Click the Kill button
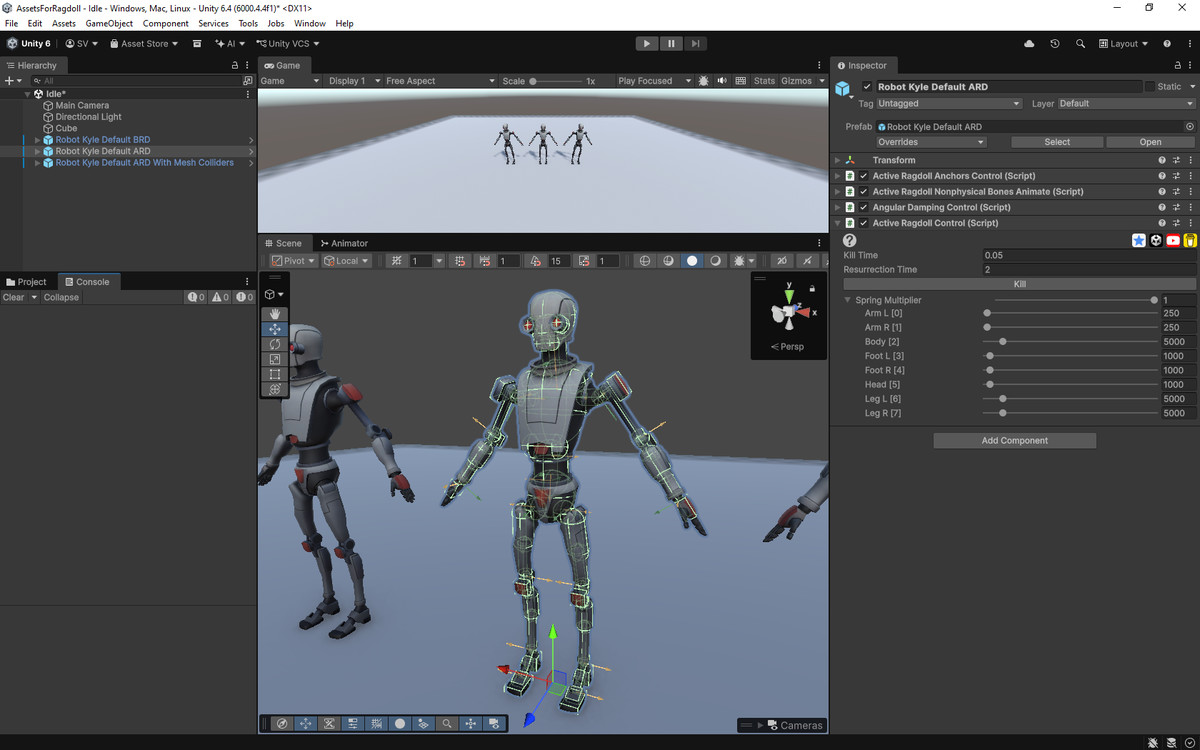This screenshot has height=750, width=1200. pos(1020,284)
